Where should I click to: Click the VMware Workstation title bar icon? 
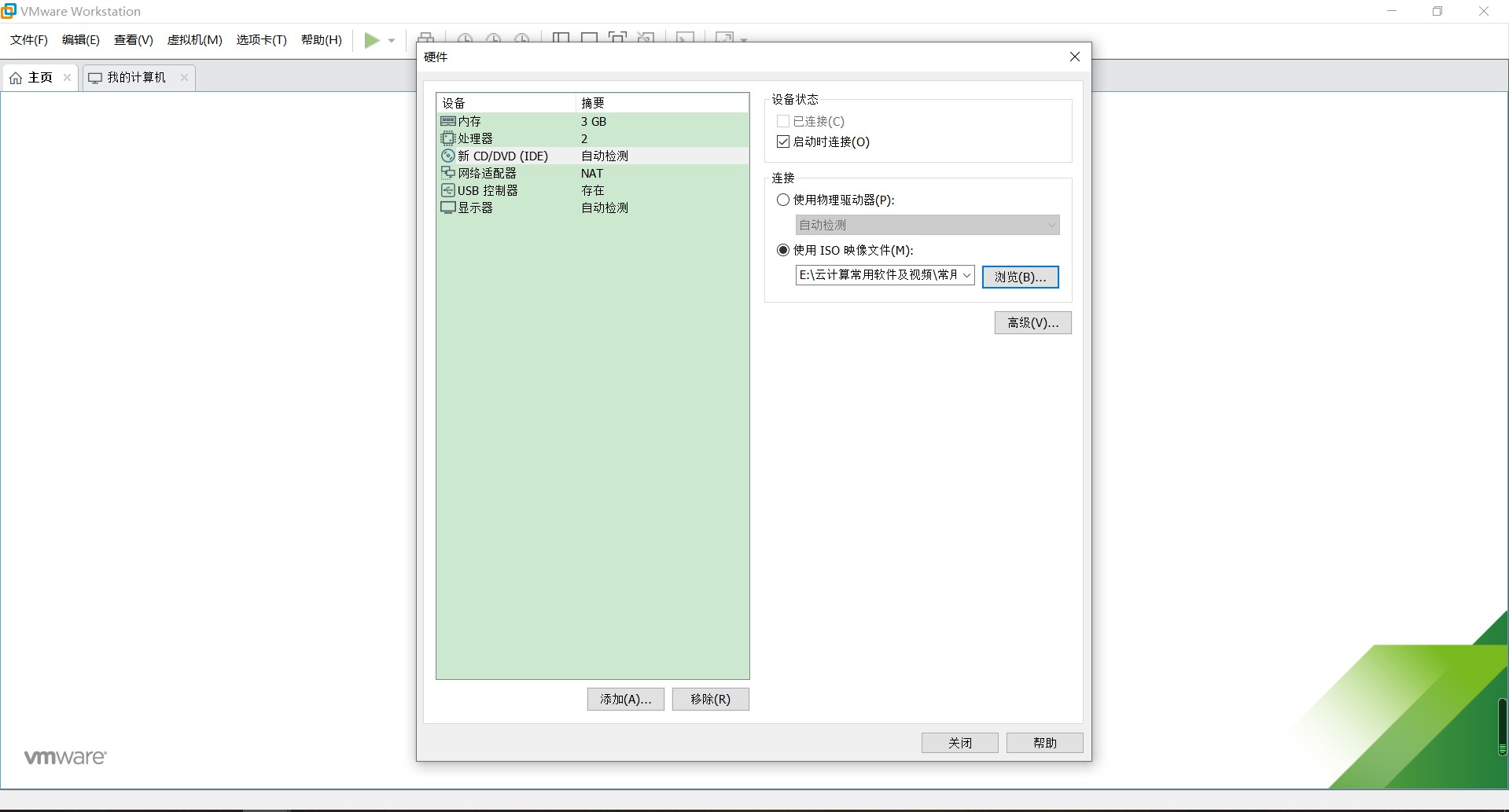point(9,11)
